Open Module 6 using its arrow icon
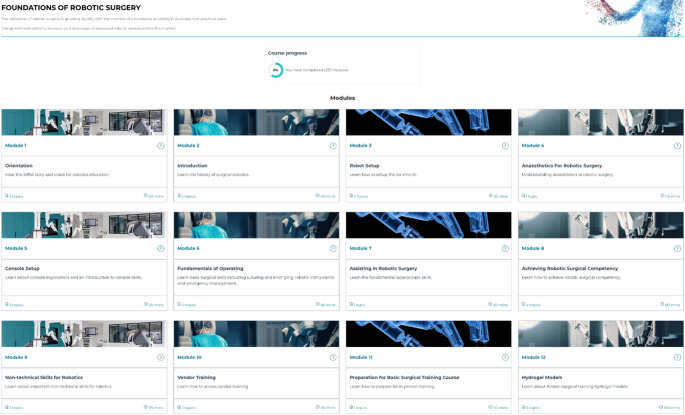Screen dimensions: 685x415 333,249
